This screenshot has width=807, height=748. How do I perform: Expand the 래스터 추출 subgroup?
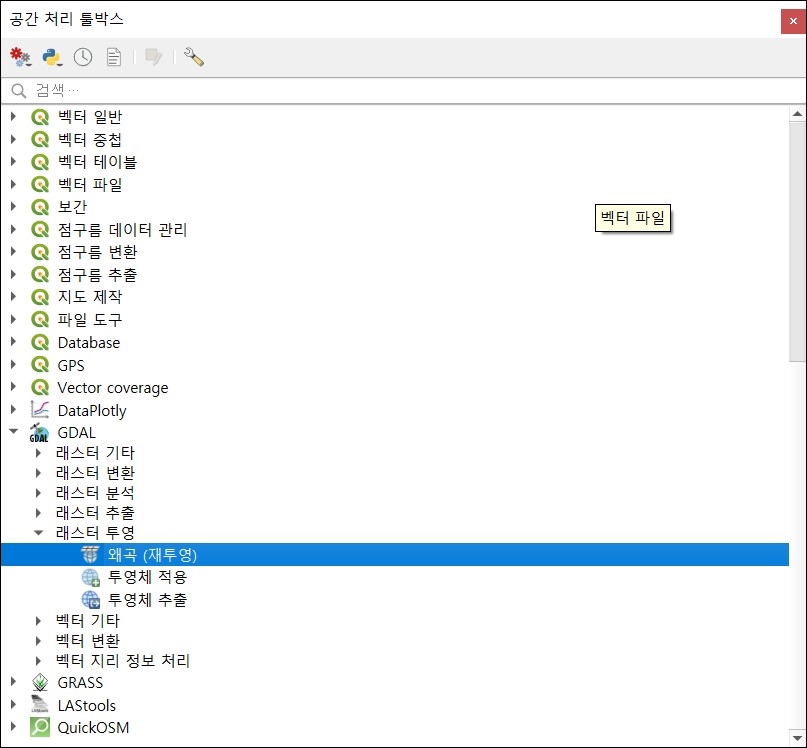[x=39, y=513]
